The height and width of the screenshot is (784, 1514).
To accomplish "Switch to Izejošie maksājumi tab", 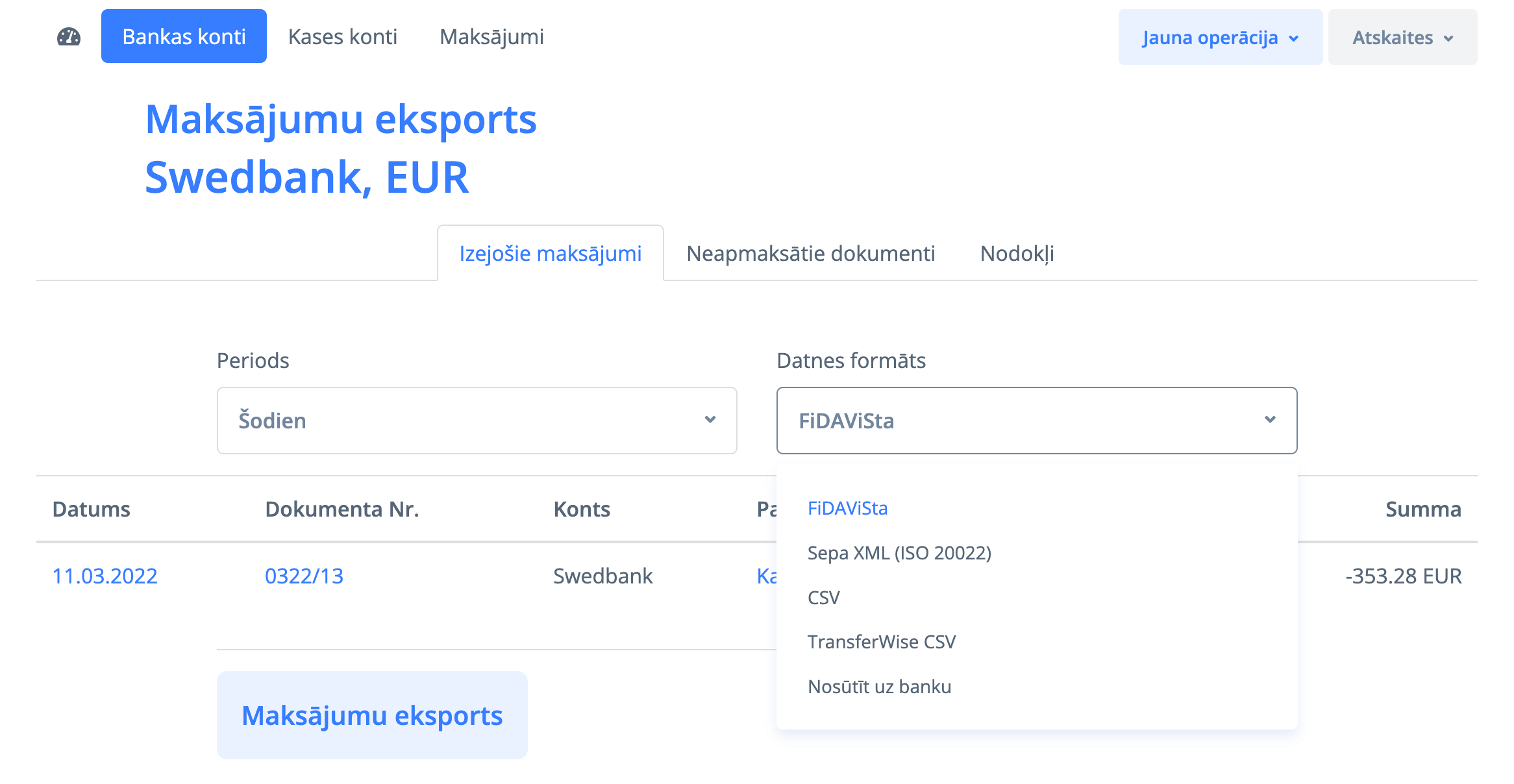I will [x=550, y=254].
